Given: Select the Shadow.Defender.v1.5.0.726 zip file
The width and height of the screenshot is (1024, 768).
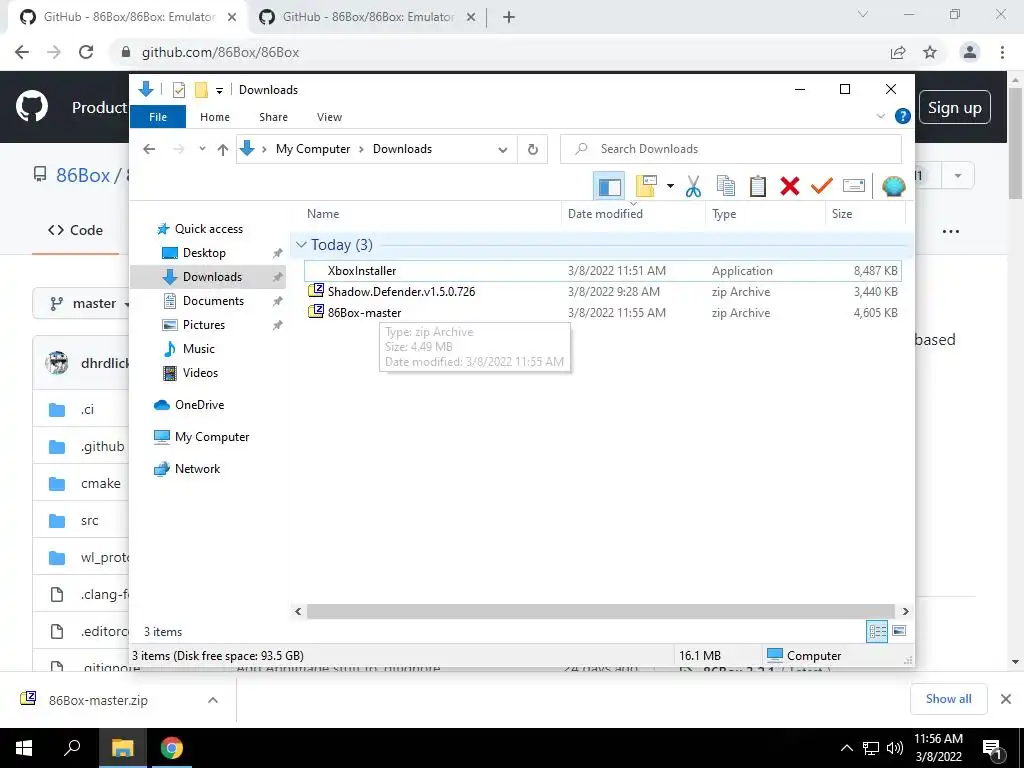Looking at the screenshot, I should [x=602, y=292].
